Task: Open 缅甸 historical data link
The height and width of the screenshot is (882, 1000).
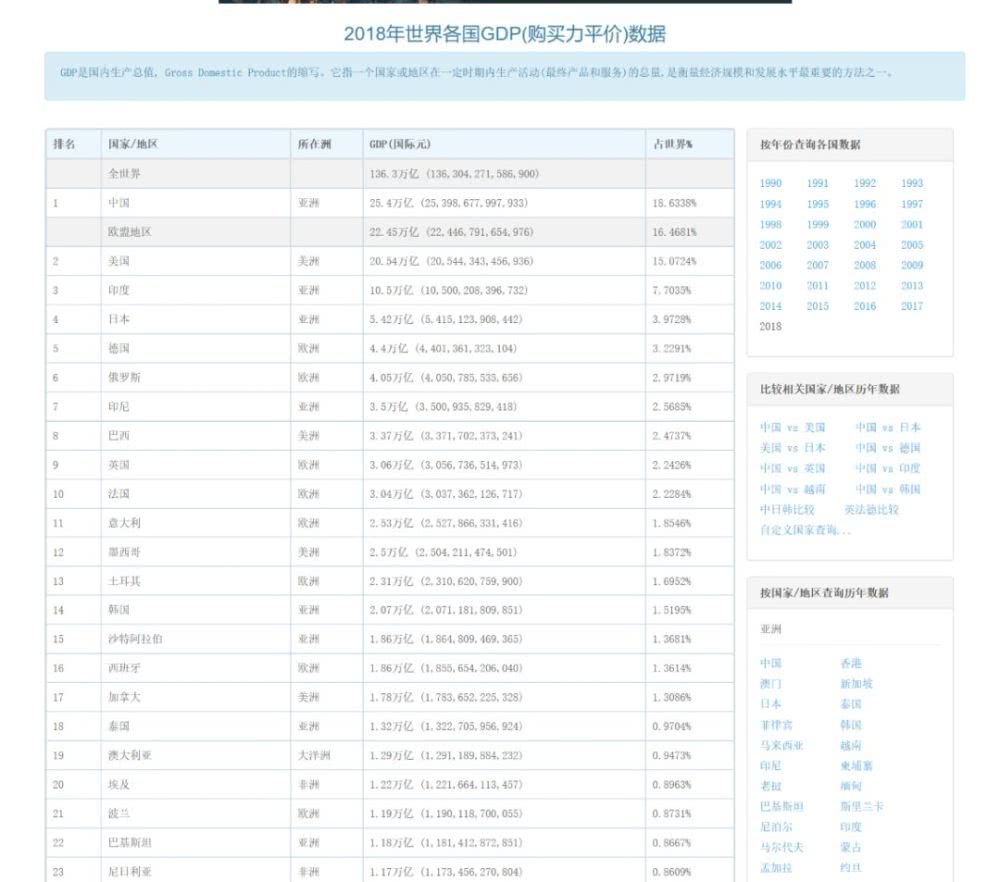Action: pyautogui.click(x=851, y=786)
